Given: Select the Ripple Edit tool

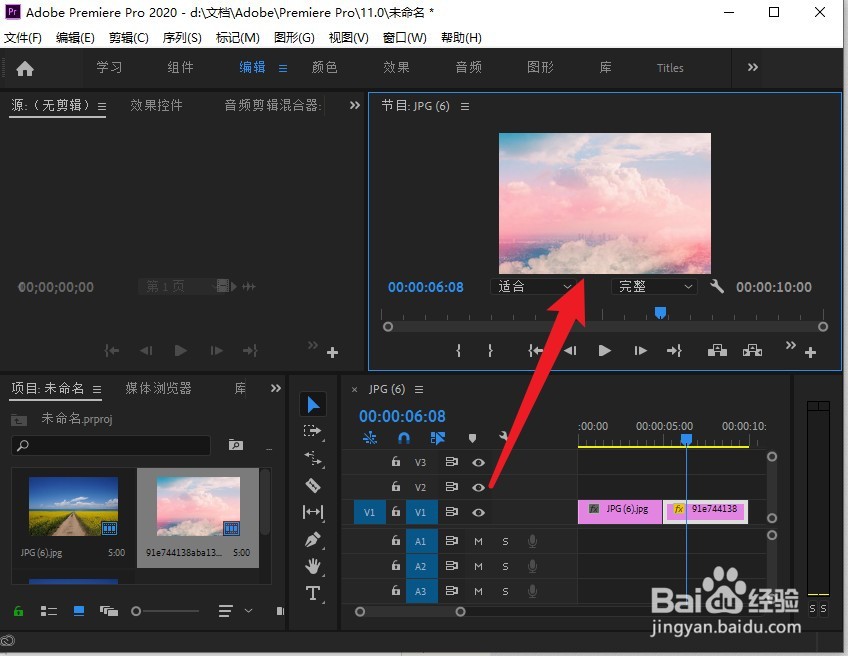Looking at the screenshot, I should (313, 458).
